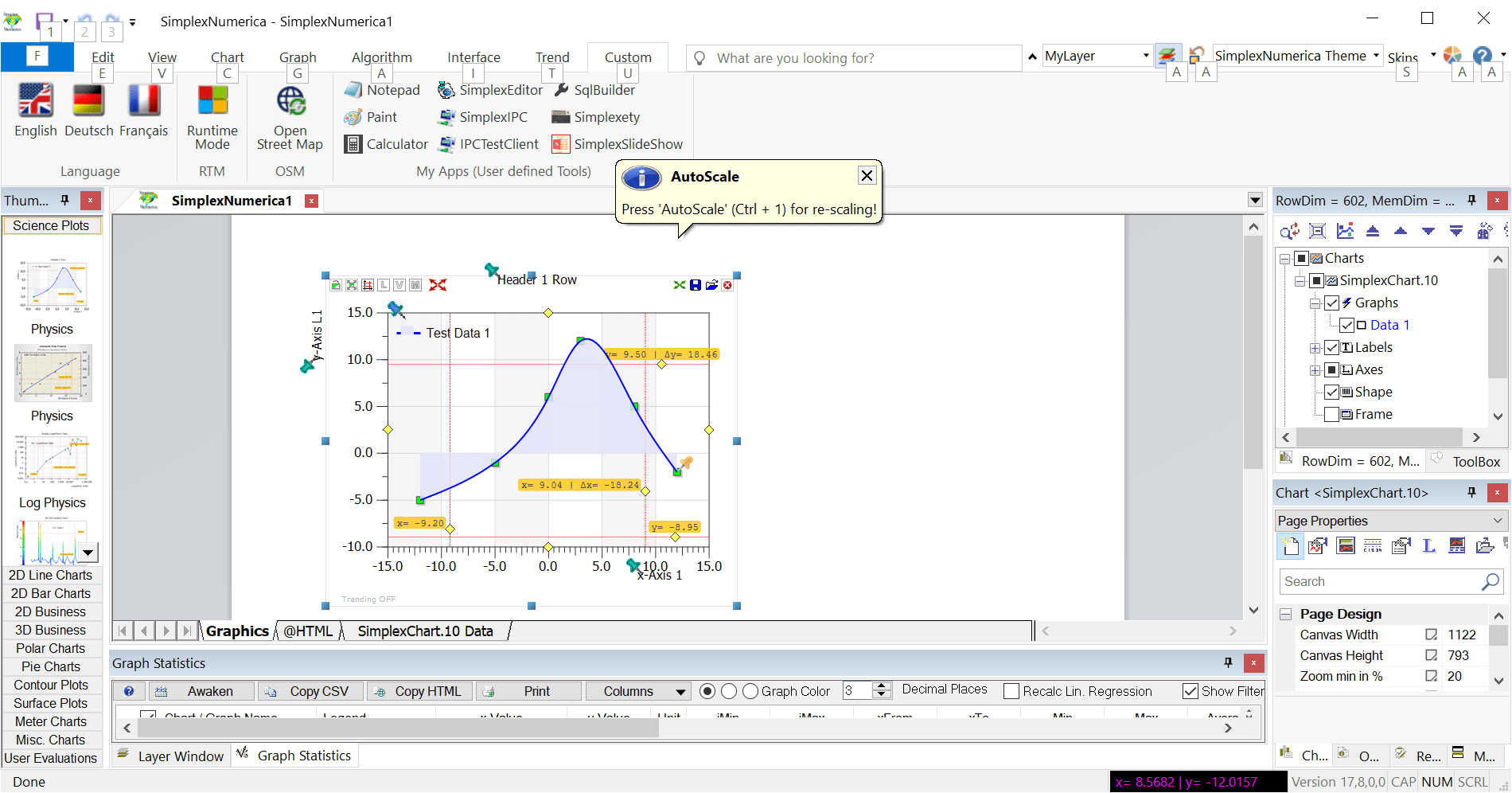Uncheck the Data 1 graph checkbox
1512x793 pixels.
tap(1347, 325)
